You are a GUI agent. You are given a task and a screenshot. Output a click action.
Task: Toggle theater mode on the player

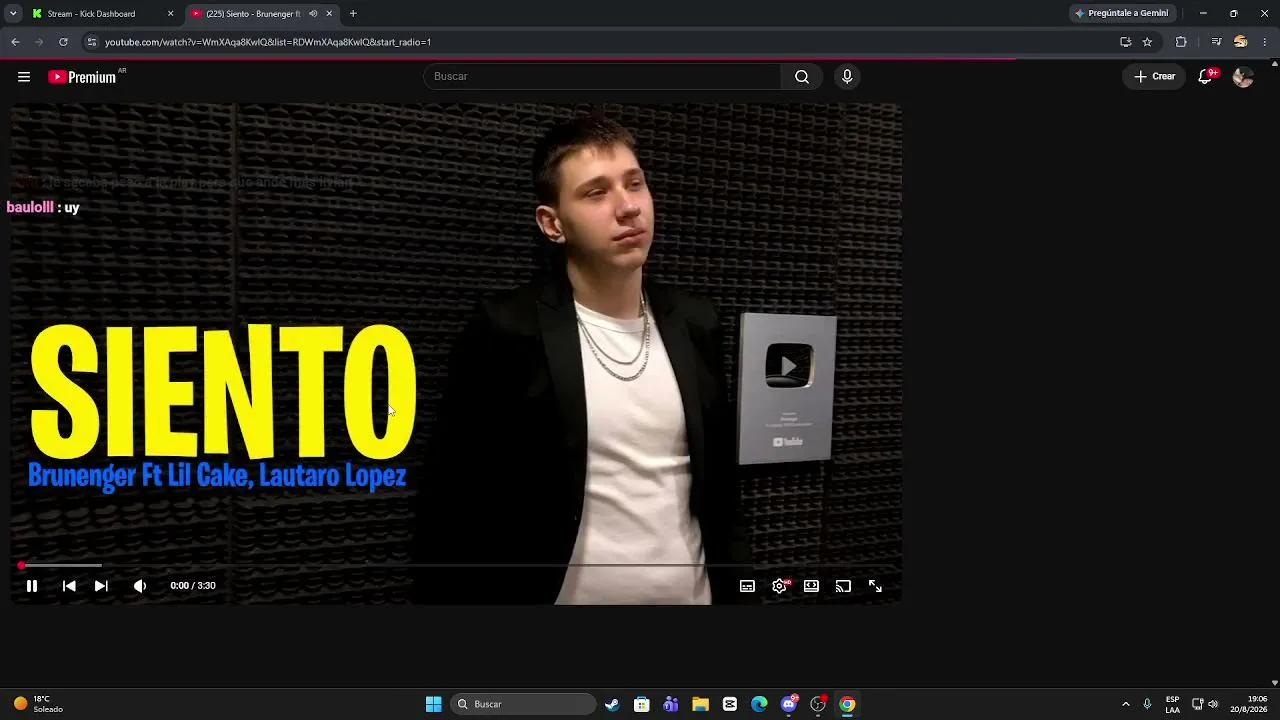point(811,586)
